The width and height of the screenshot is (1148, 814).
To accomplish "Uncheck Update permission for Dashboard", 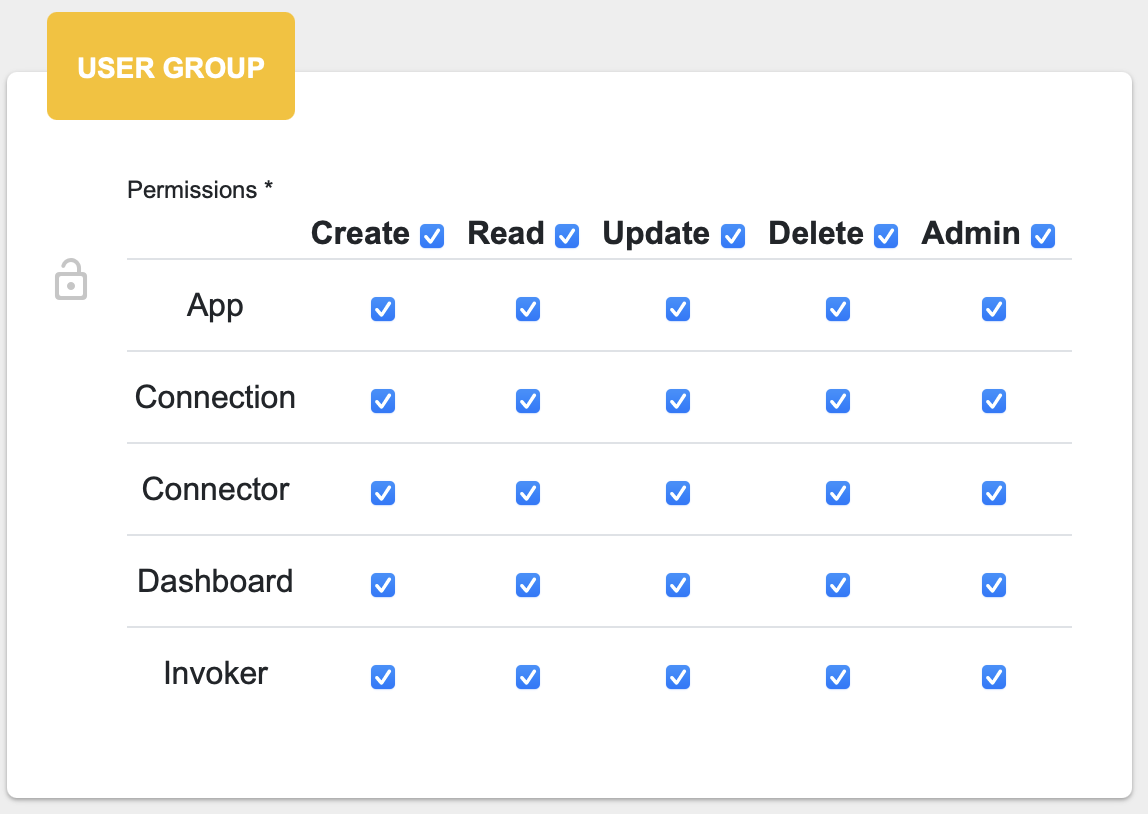I will coord(678,585).
